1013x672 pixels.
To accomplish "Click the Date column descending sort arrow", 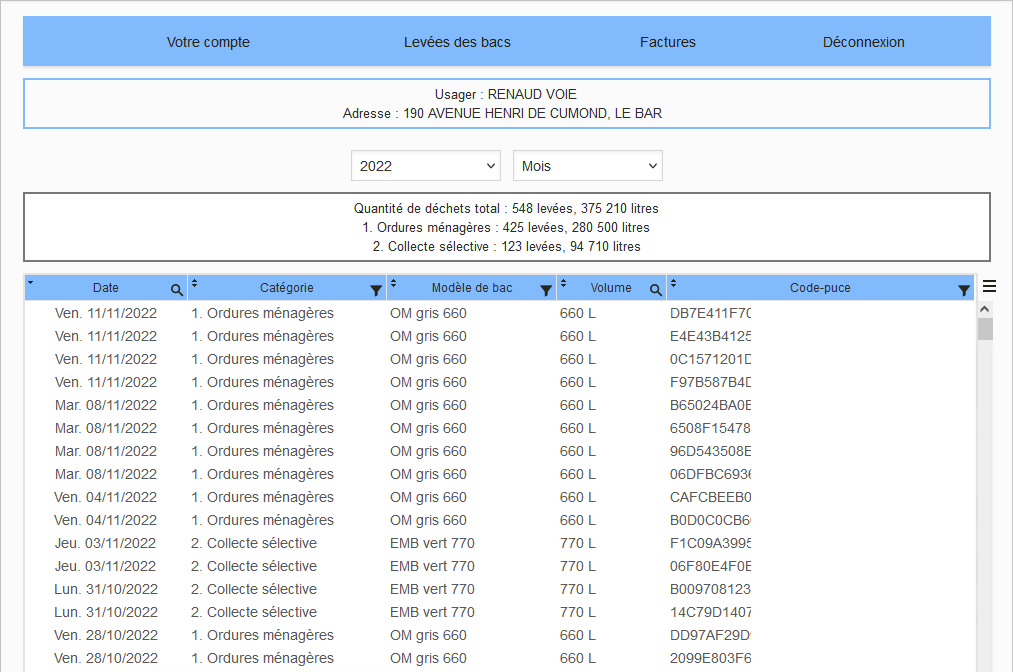I will tap(31, 284).
